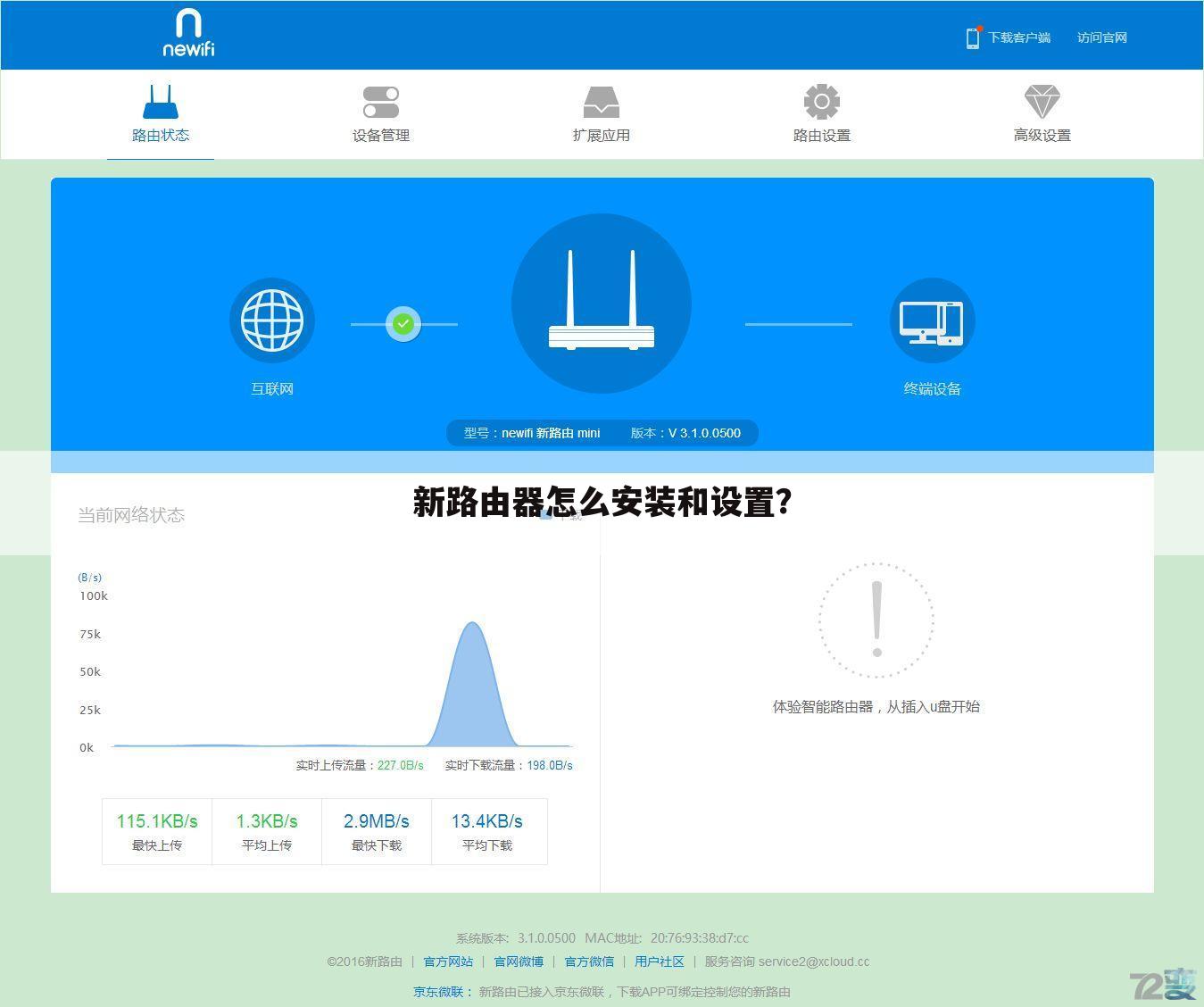Click the 互联网 label

click(272, 389)
